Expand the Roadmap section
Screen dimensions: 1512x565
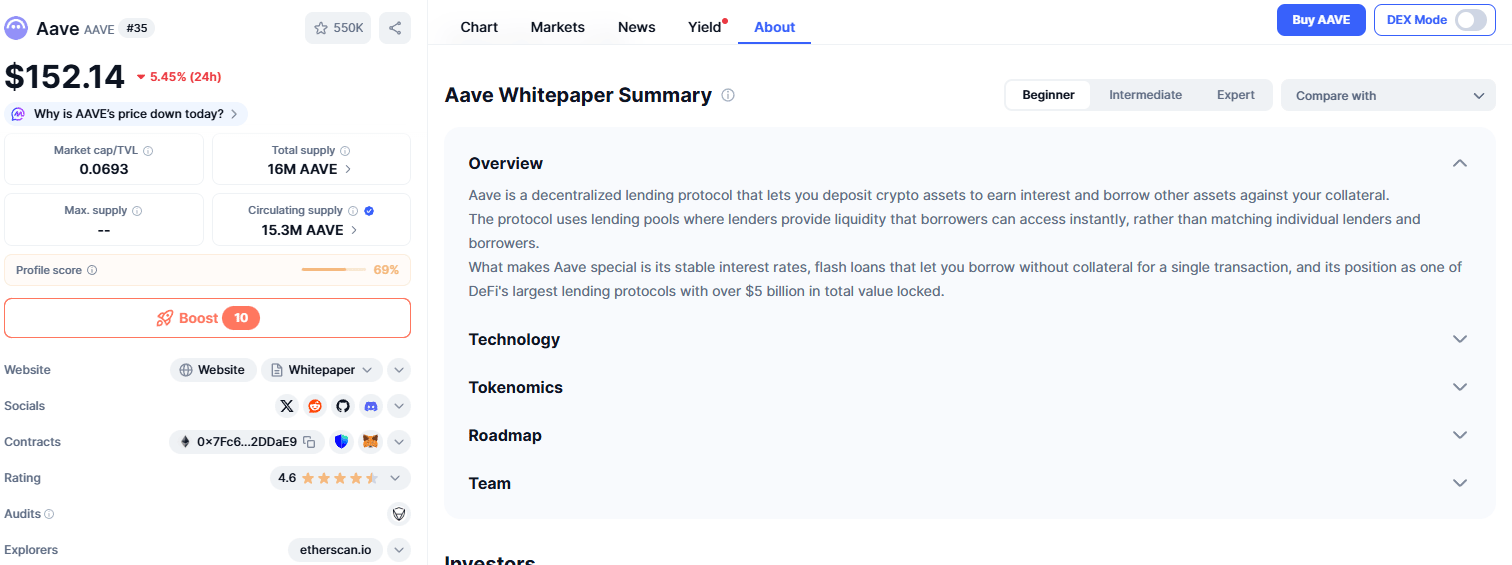[x=1460, y=435]
